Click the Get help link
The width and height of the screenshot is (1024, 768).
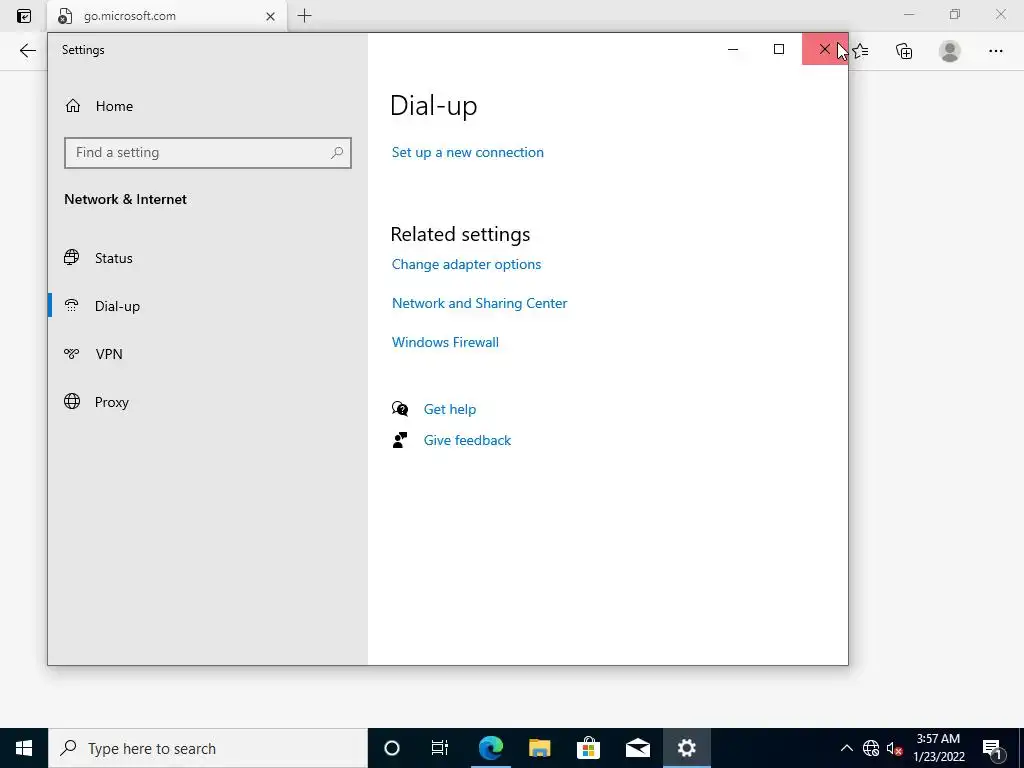click(x=450, y=409)
